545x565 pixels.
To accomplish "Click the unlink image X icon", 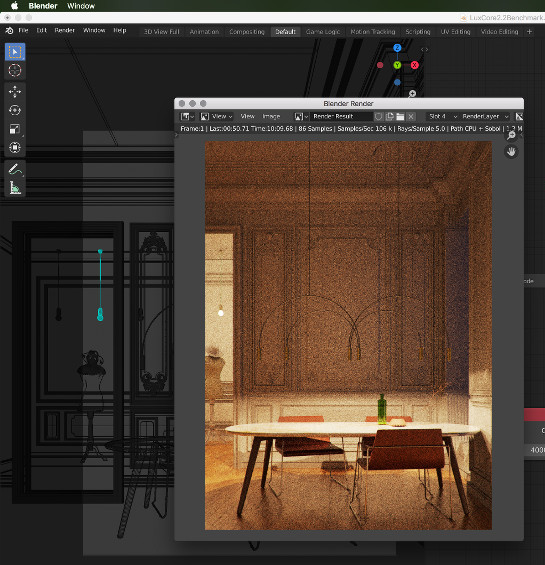I will point(411,116).
